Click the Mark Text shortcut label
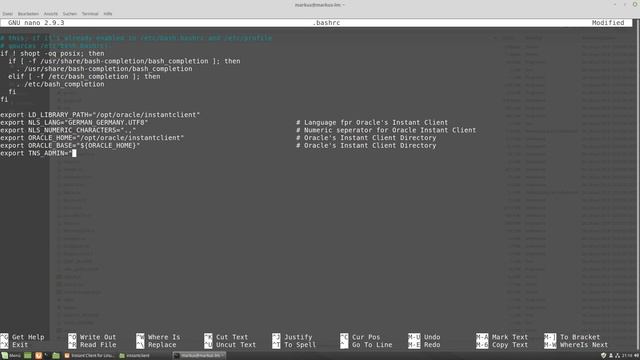The height and width of the screenshot is (360, 640). (510, 337)
